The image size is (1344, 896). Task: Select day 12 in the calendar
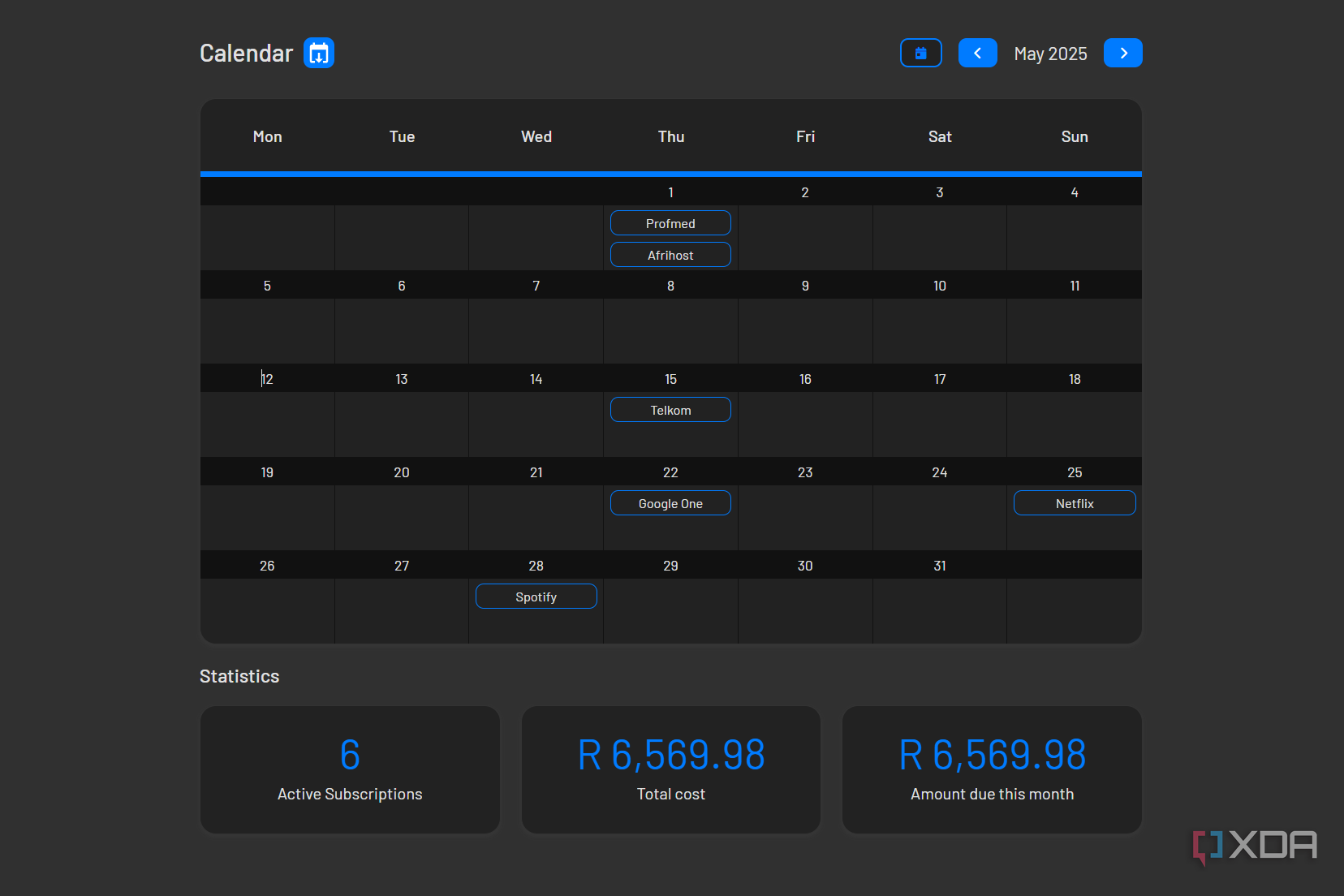pyautogui.click(x=267, y=379)
